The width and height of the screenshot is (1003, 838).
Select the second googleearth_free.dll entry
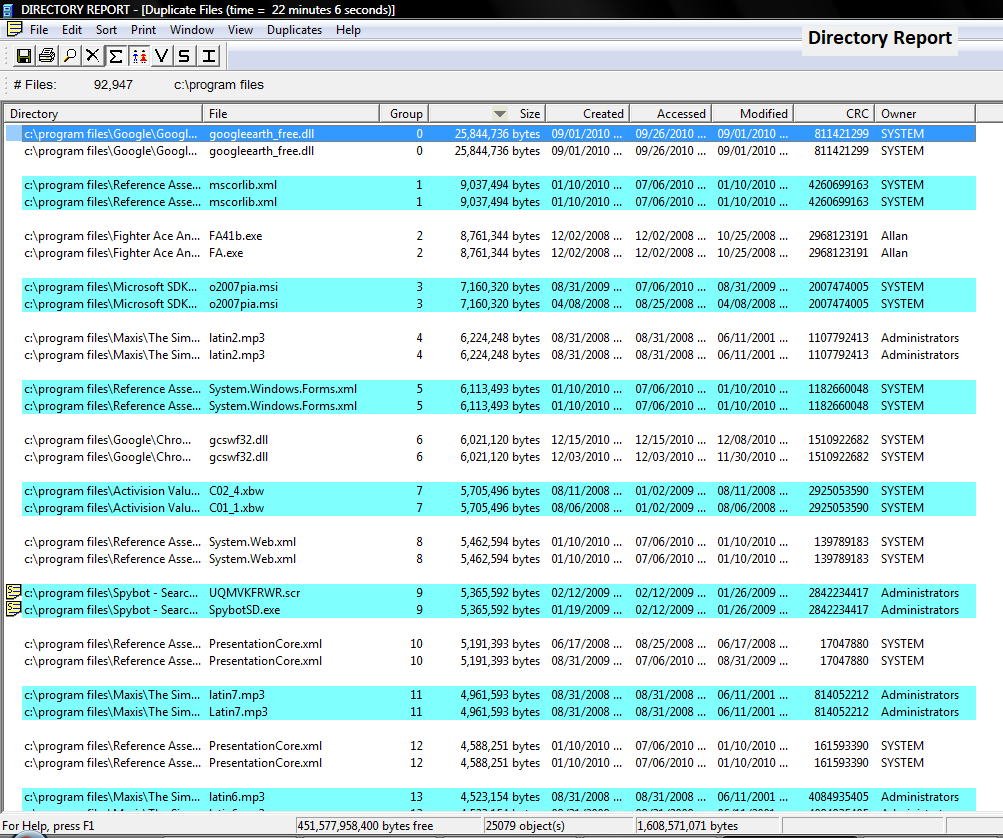pos(499,151)
